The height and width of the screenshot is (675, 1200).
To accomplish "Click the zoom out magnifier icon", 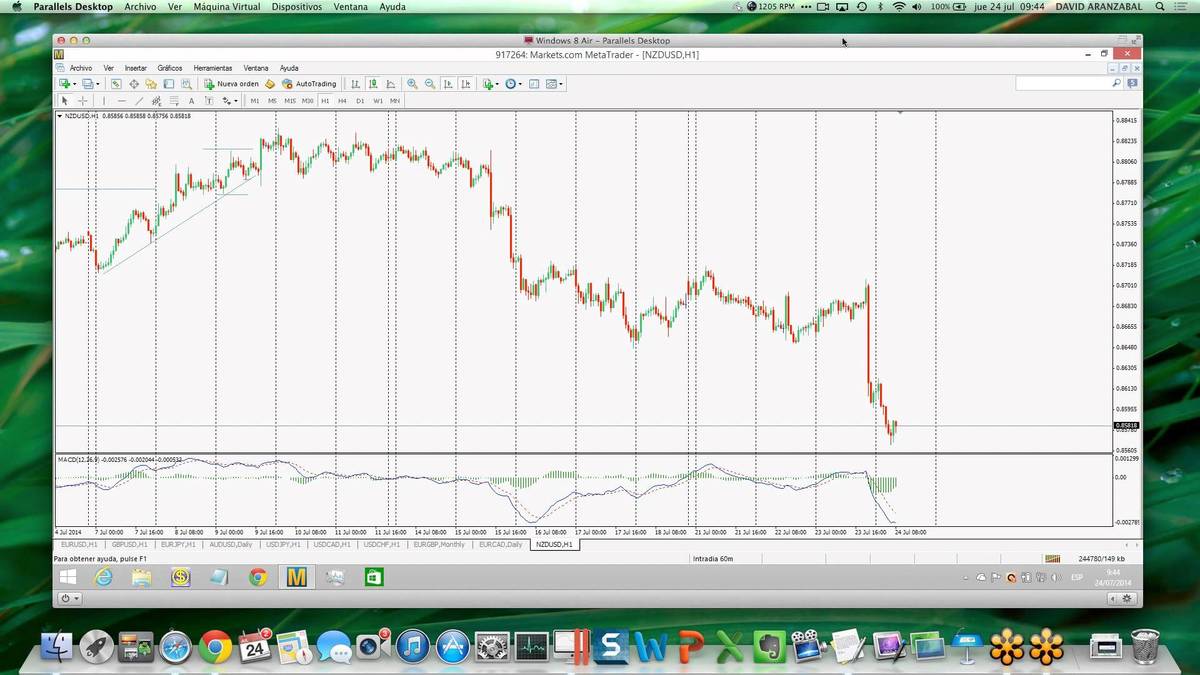I will pyautogui.click(x=430, y=84).
